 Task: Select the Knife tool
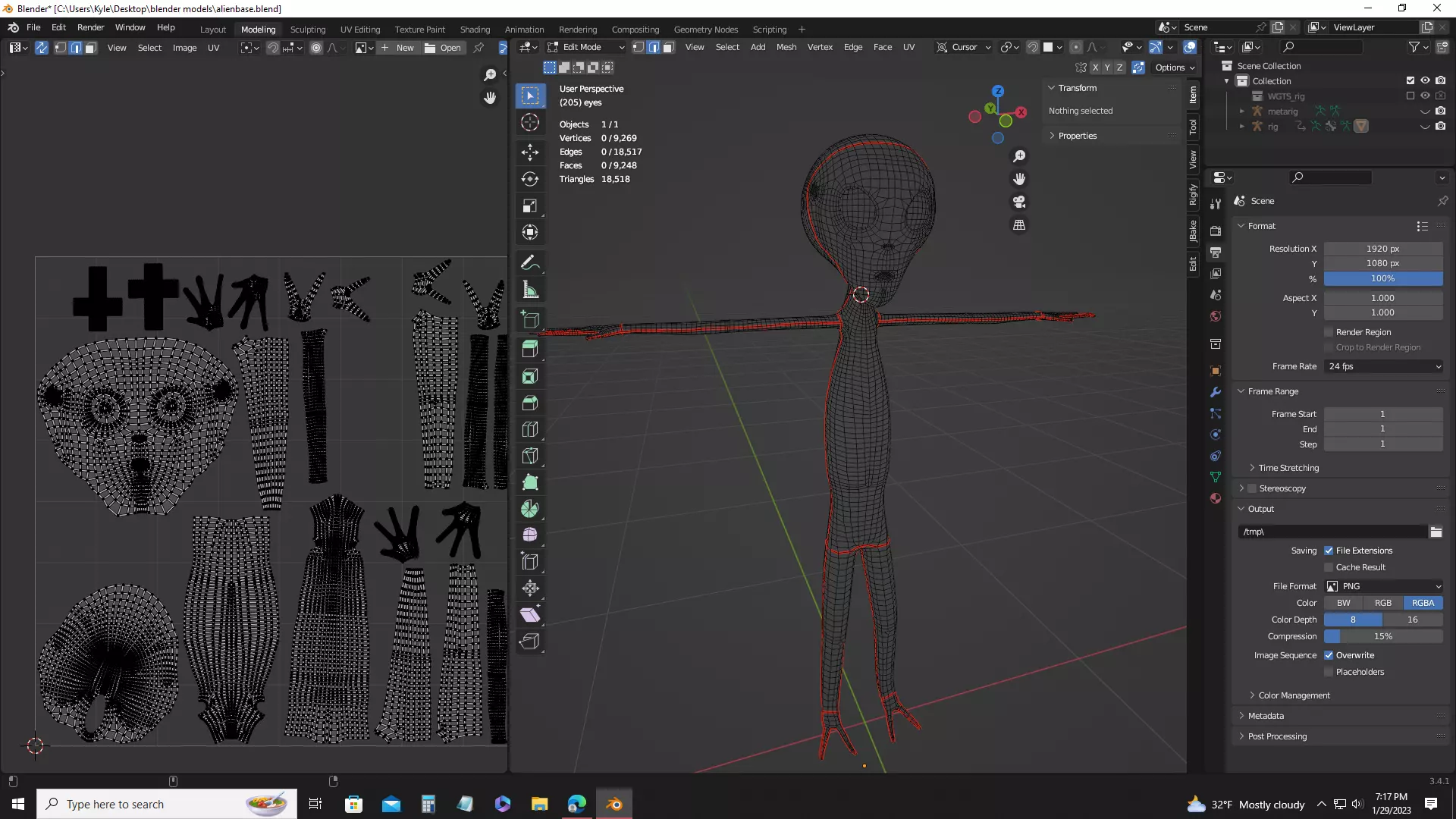(x=530, y=456)
